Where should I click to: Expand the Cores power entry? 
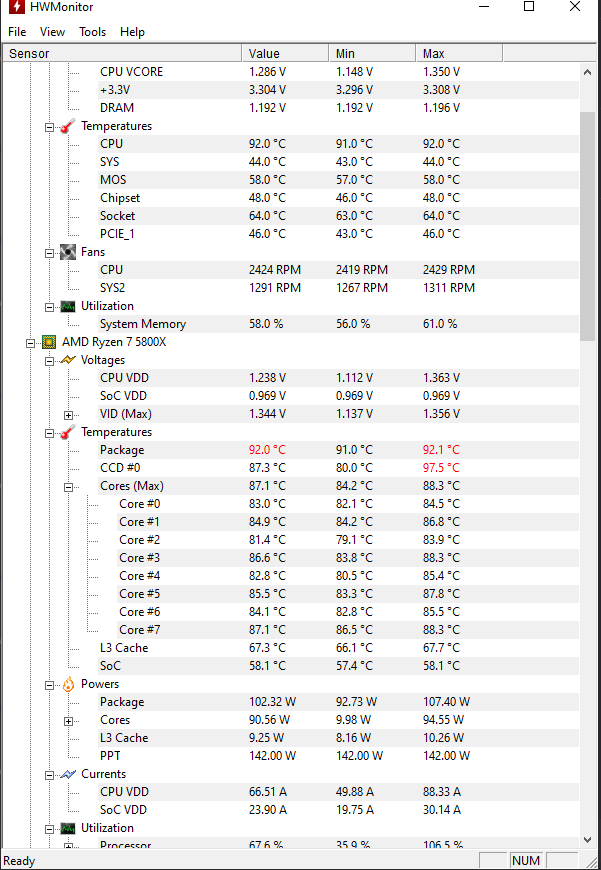point(68,721)
